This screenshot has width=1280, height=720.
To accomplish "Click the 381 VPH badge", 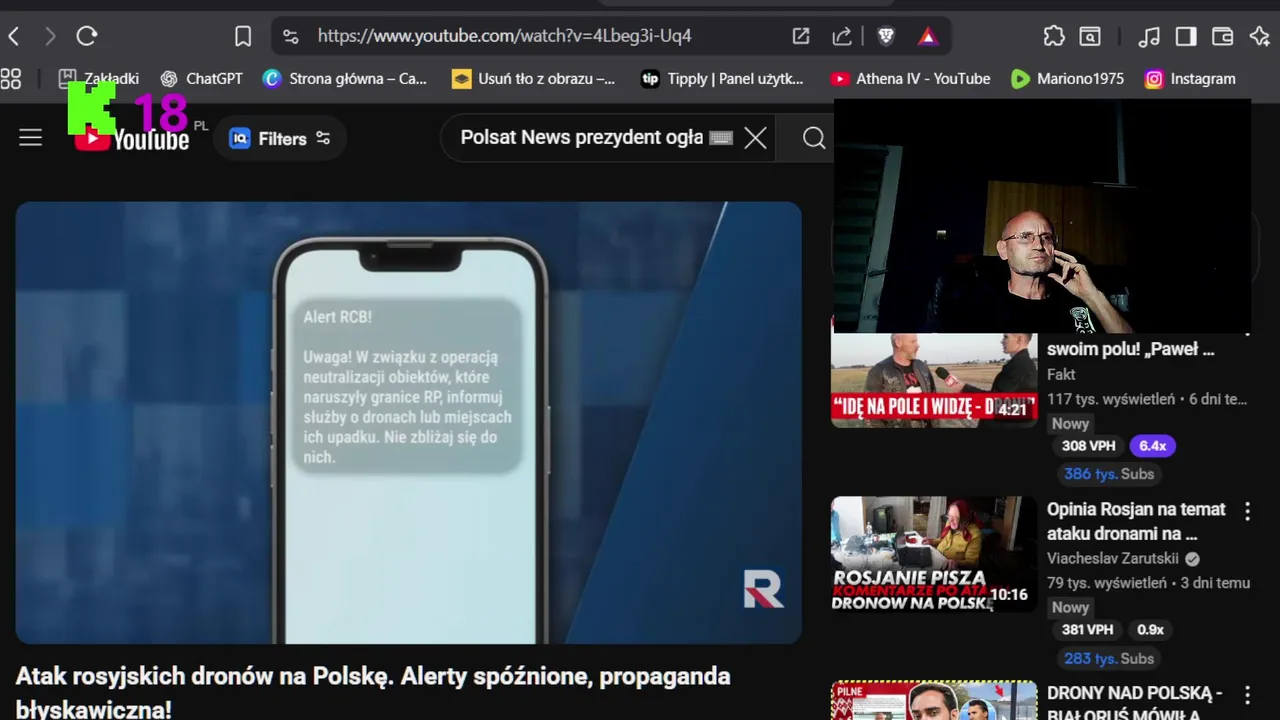I will [1088, 630].
